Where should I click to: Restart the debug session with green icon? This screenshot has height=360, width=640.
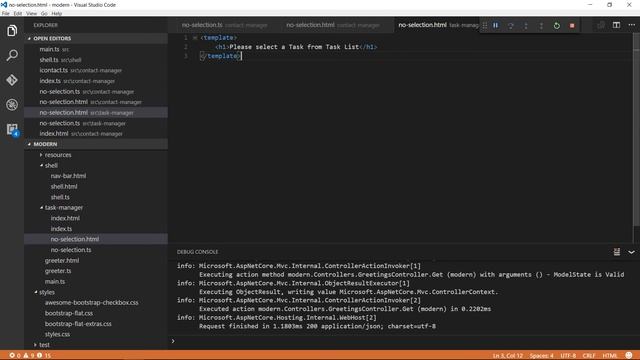pos(557,25)
